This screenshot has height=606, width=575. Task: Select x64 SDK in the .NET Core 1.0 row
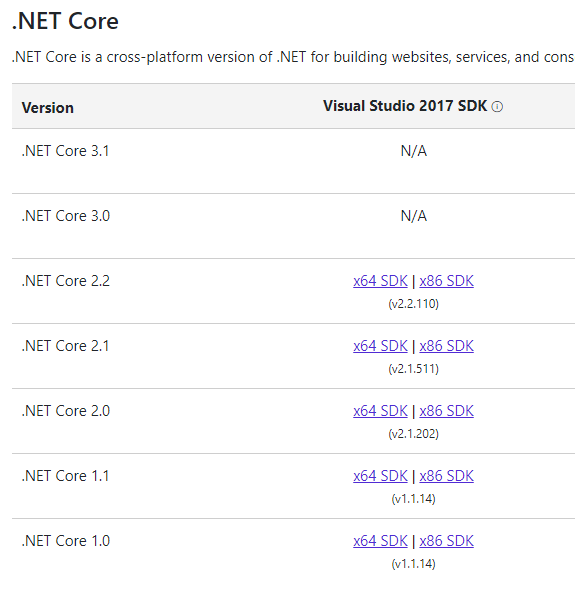380,541
